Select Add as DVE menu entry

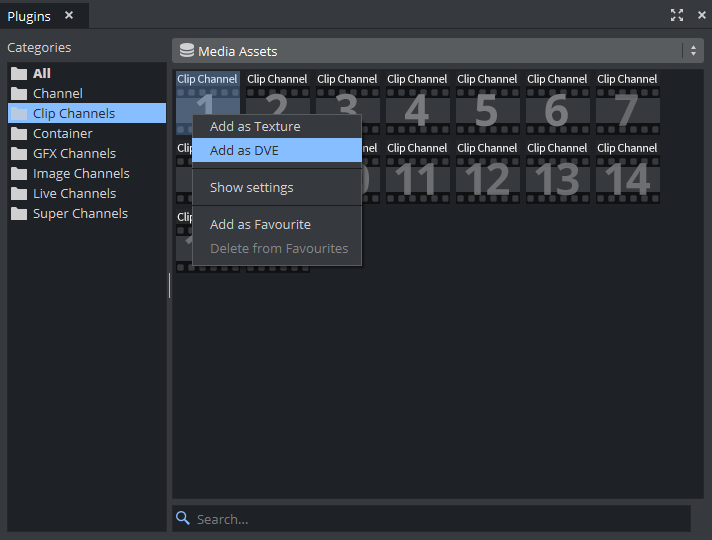pos(244,150)
